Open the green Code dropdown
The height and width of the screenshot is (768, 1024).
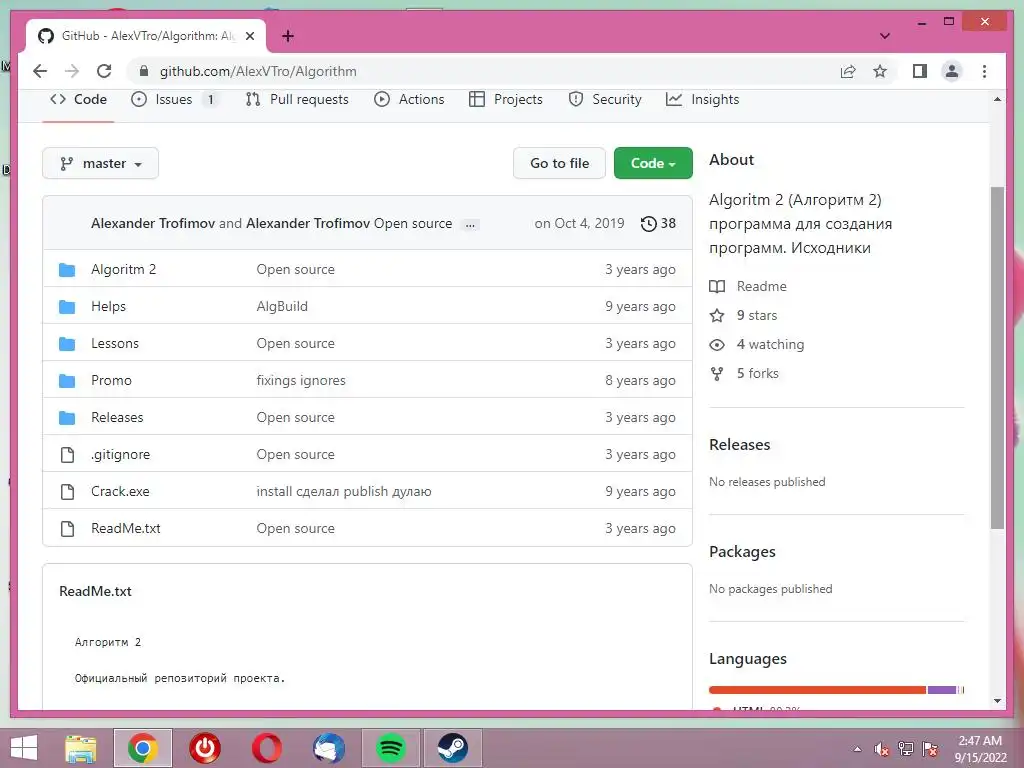[653, 163]
